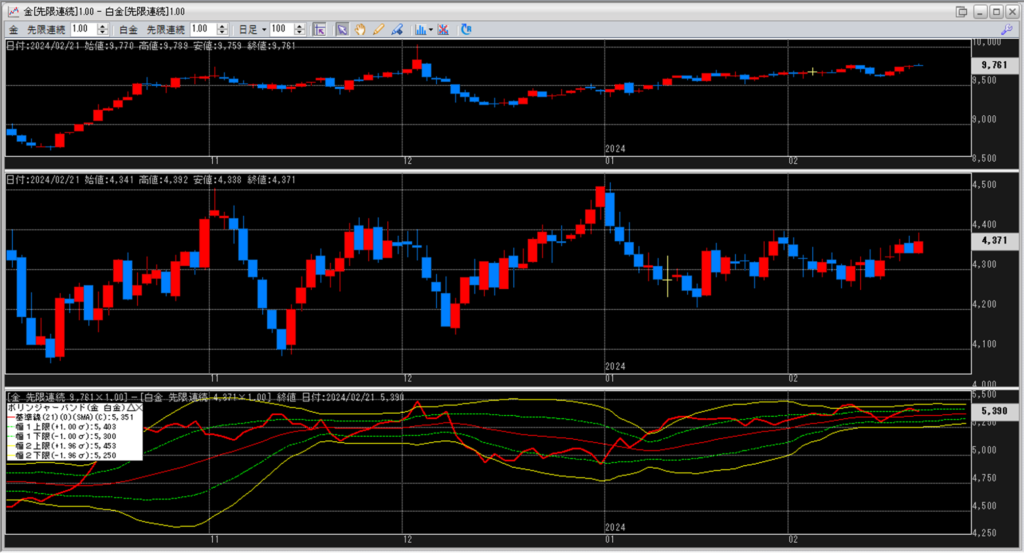This screenshot has height=553, width=1024.
Task: Click the cascade windows icon in title bar
Action: coord(961,11)
